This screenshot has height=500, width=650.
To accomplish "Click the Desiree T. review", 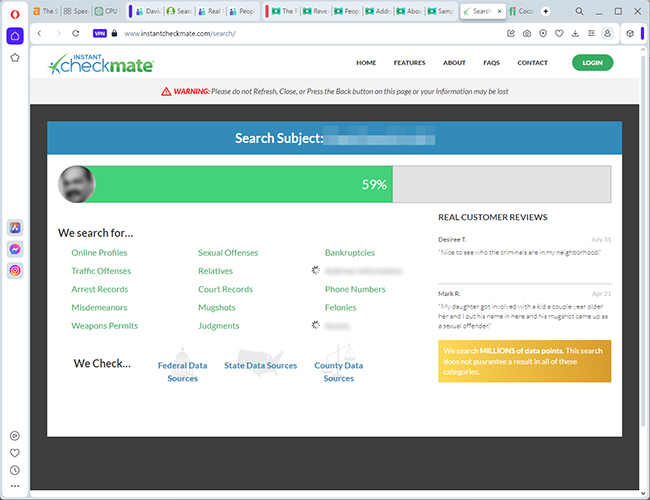I will click(524, 246).
